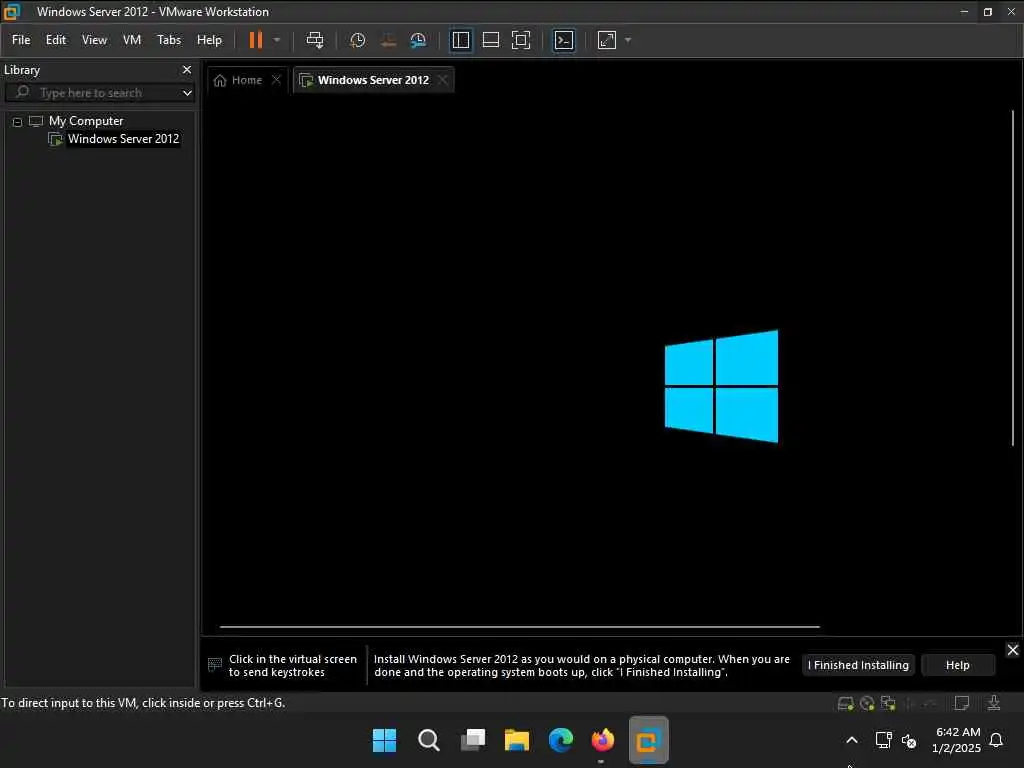Pause the virtual machine with the orange button

pos(255,40)
